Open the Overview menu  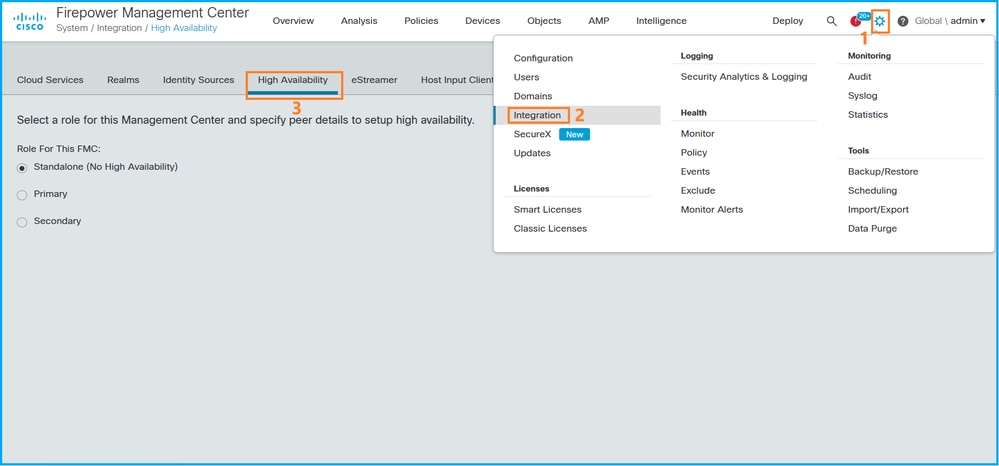pyautogui.click(x=293, y=21)
